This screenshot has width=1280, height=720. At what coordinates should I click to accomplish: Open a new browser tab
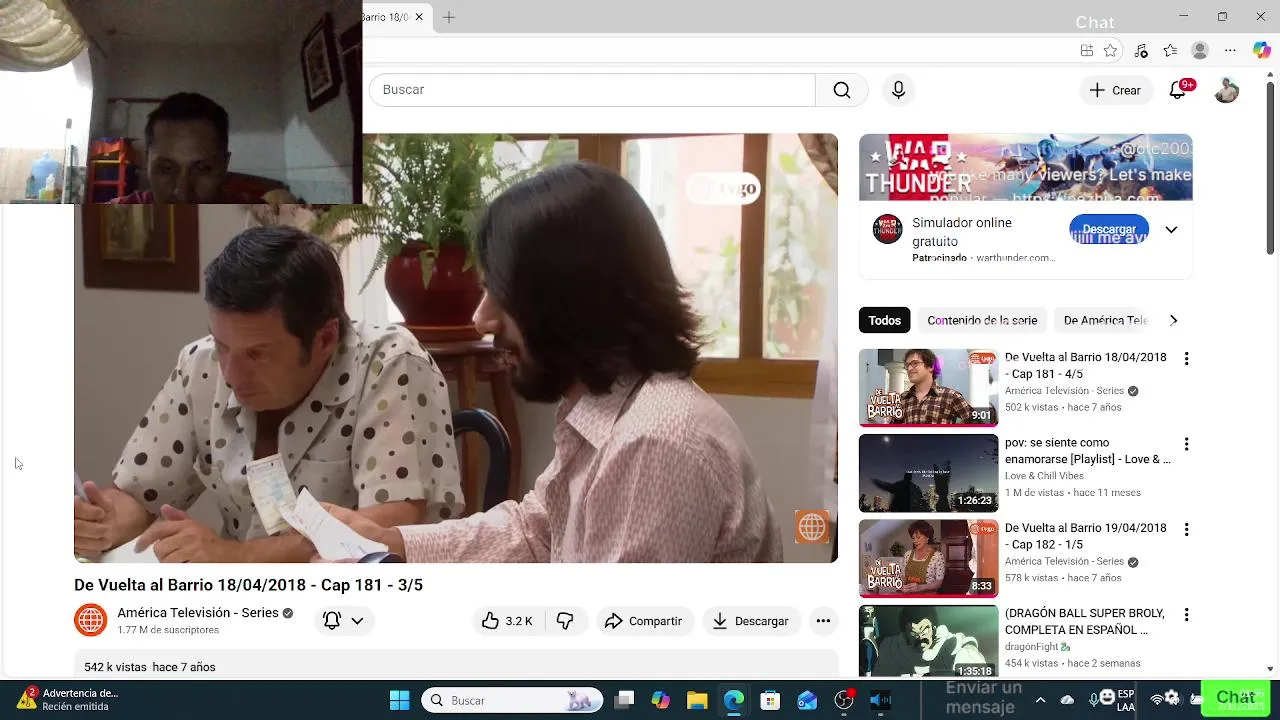pos(449,17)
